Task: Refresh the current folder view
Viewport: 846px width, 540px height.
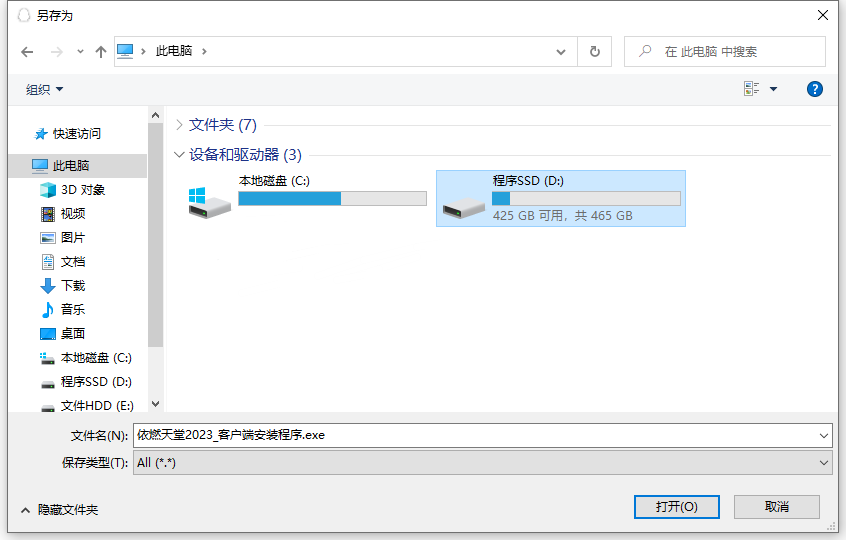Action: [x=595, y=52]
